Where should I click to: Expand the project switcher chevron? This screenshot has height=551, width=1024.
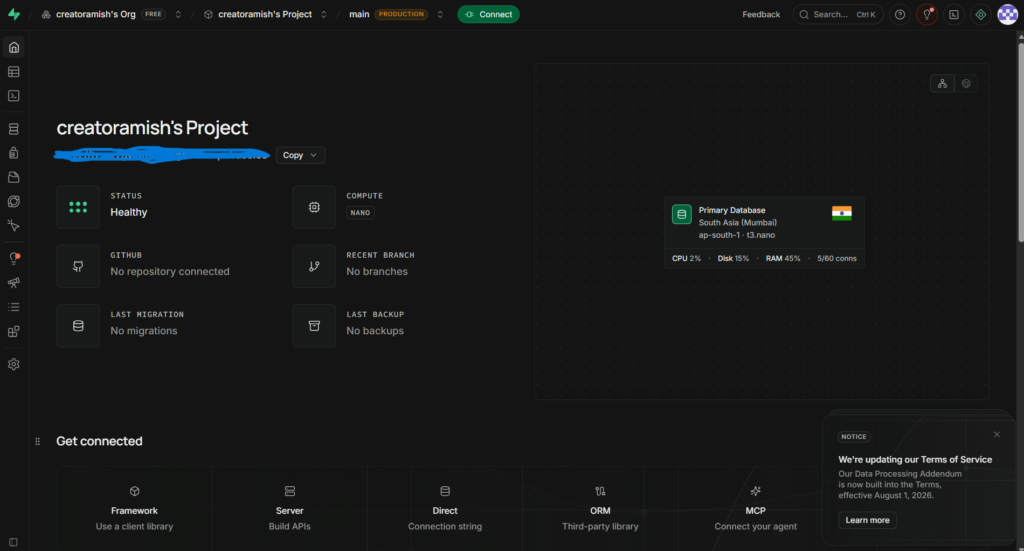323,14
